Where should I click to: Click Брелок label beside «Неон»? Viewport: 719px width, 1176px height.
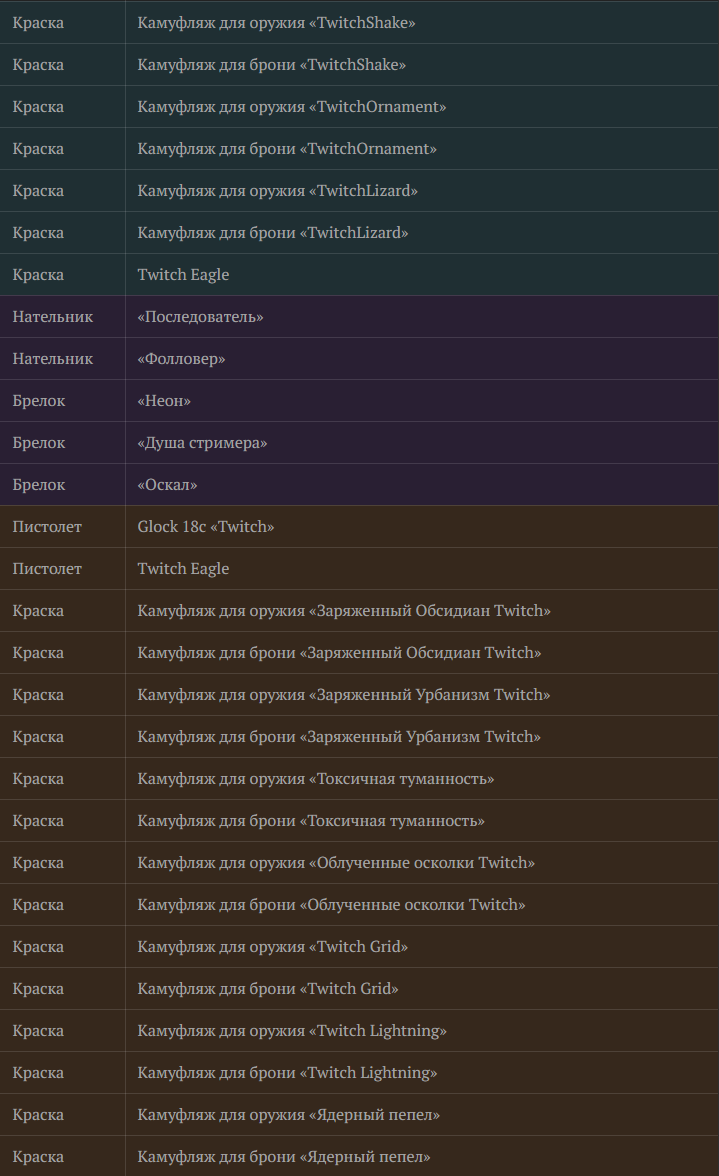[x=39, y=400]
